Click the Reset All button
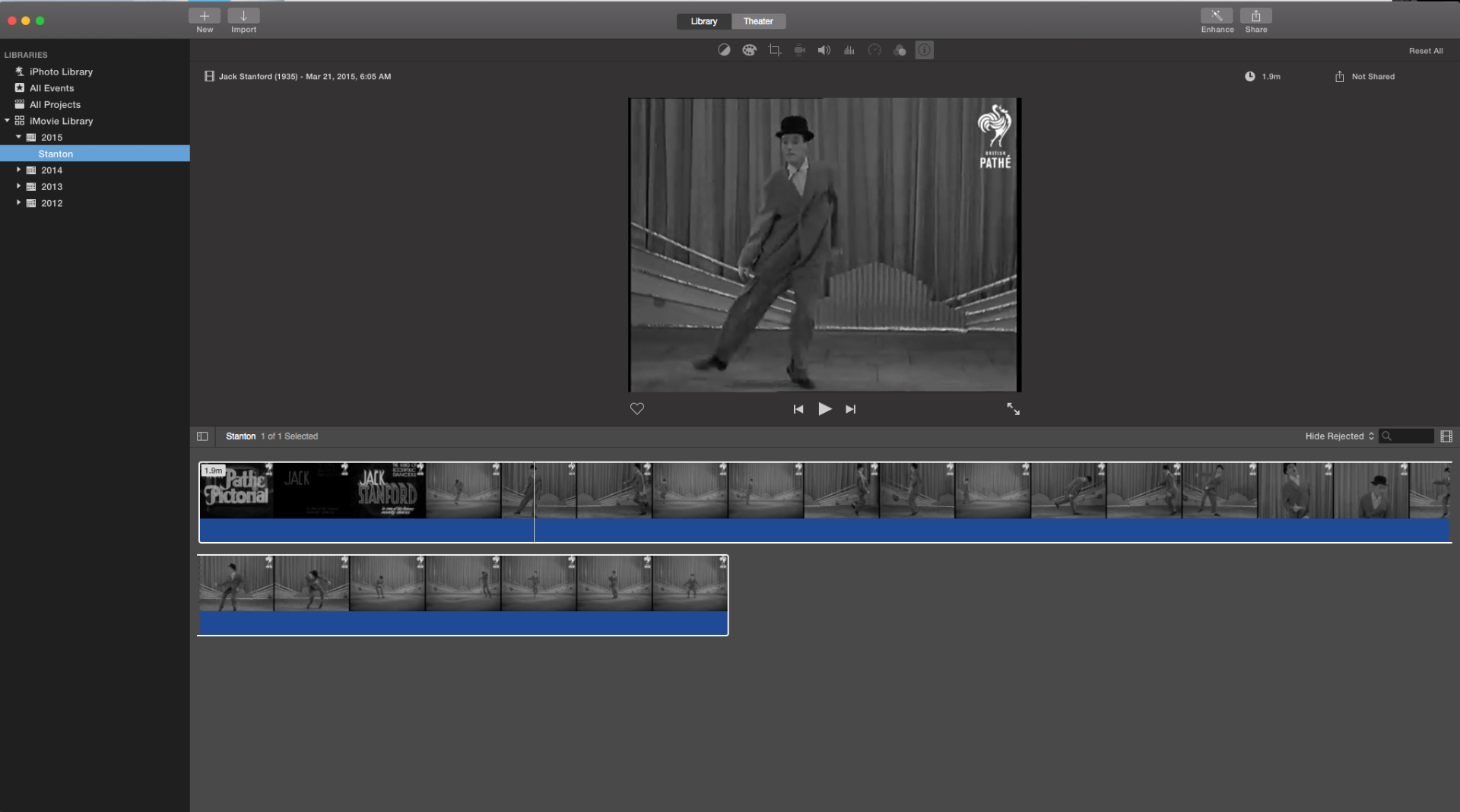Viewport: 1460px width, 812px height. coord(1425,51)
